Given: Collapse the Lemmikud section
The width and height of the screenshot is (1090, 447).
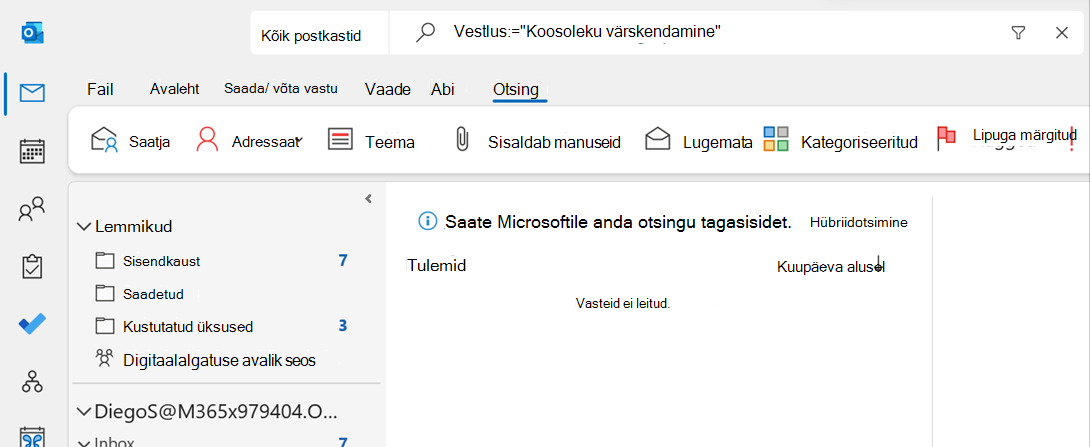Looking at the screenshot, I should tap(85, 226).
